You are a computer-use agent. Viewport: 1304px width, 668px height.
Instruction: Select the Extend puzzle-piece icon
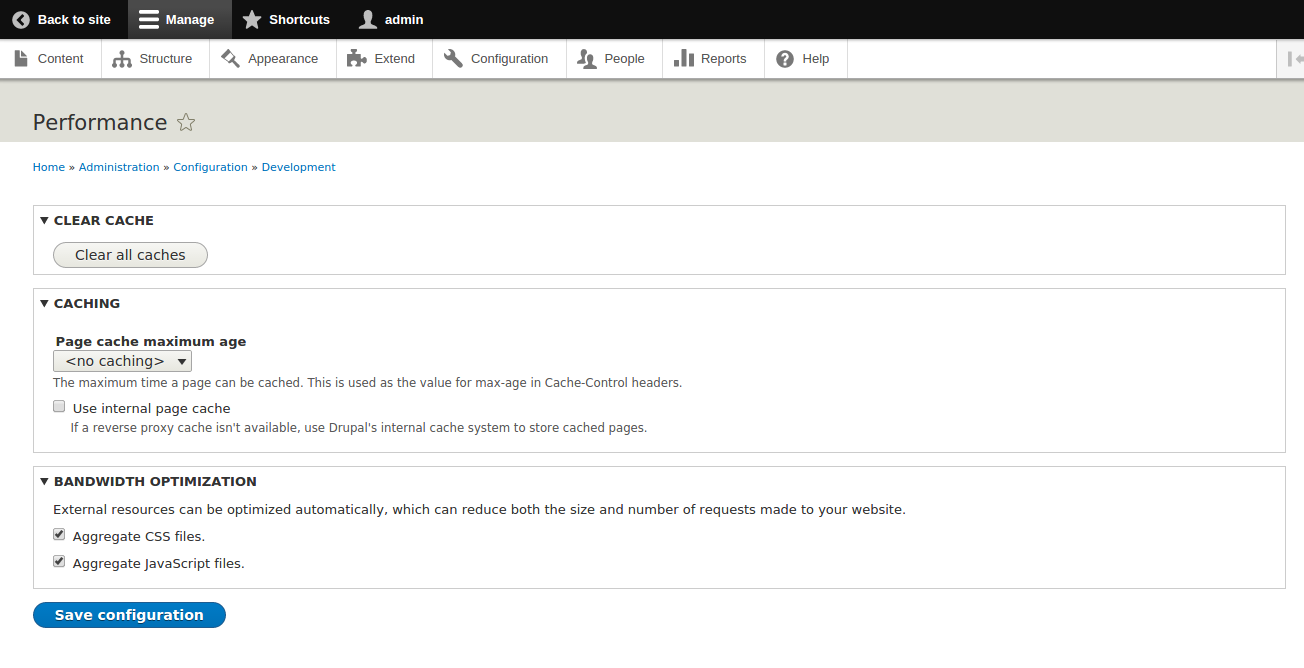355,58
